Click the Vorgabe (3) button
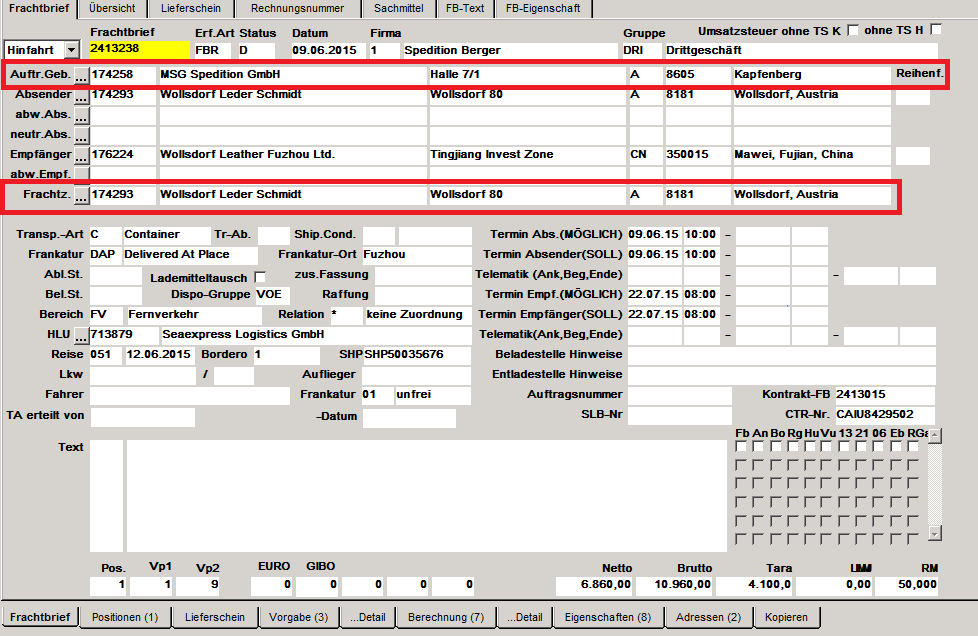 pos(299,617)
